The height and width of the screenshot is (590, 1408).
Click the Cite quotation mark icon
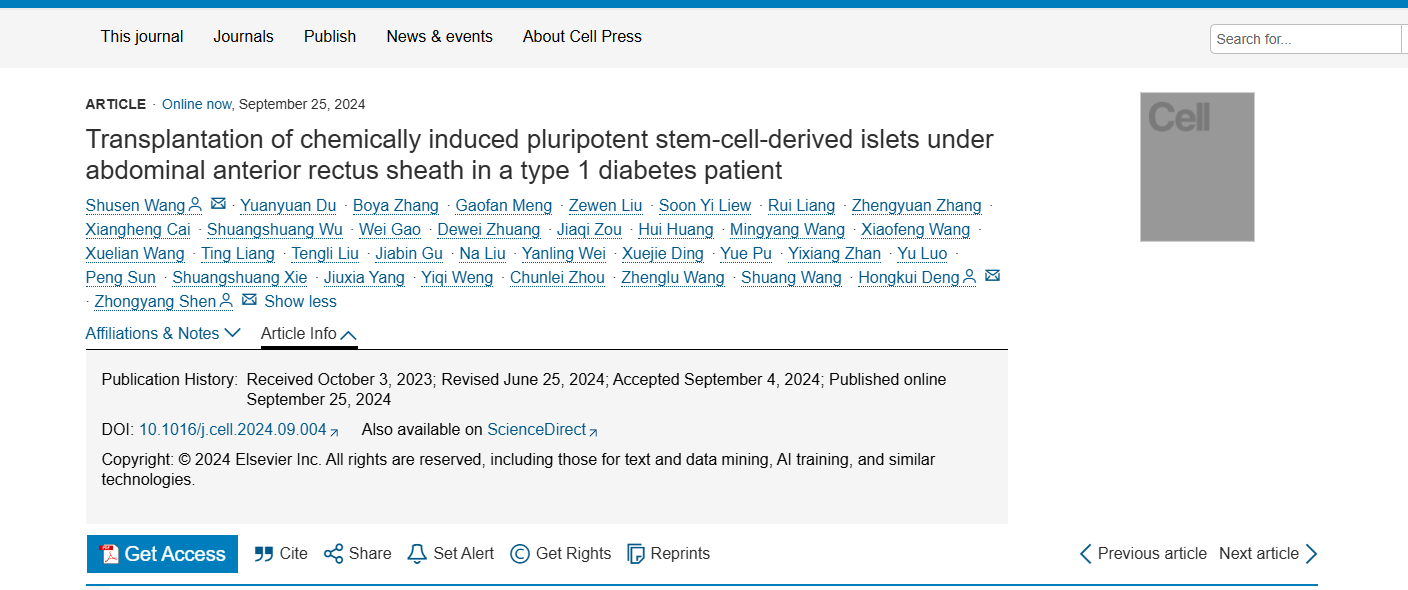(264, 554)
